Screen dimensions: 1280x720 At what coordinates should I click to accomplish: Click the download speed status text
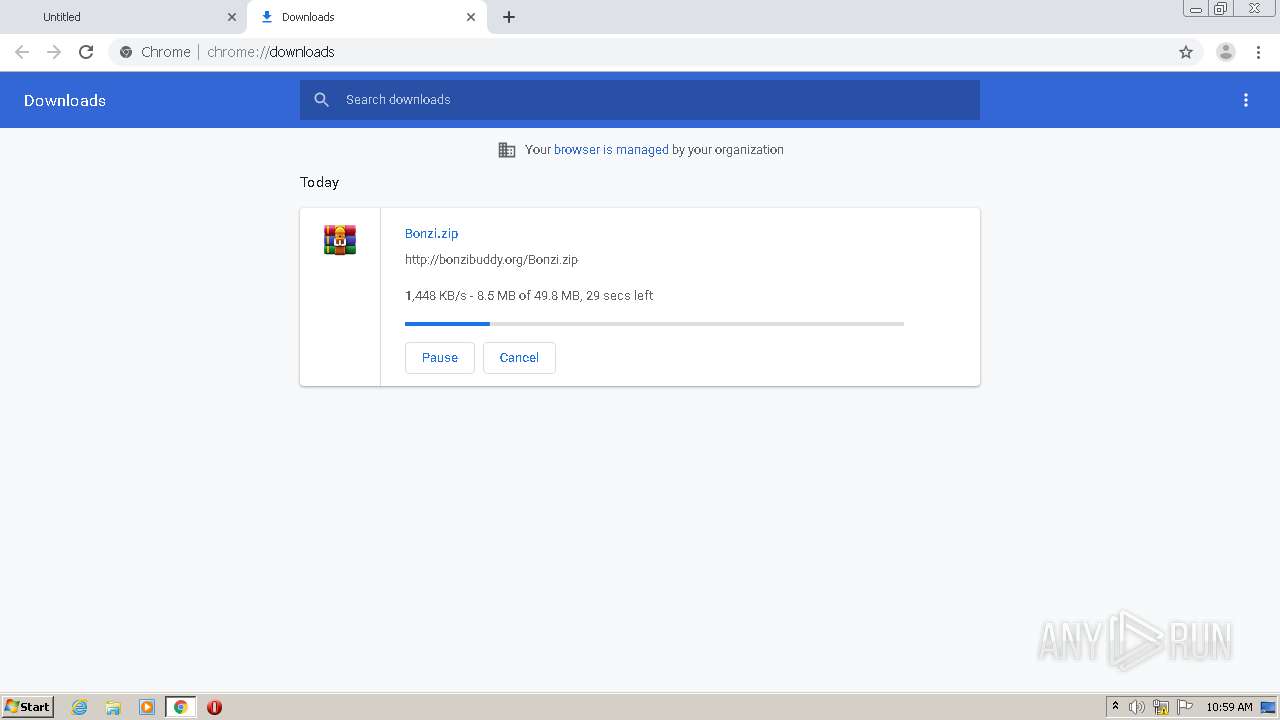(529, 296)
